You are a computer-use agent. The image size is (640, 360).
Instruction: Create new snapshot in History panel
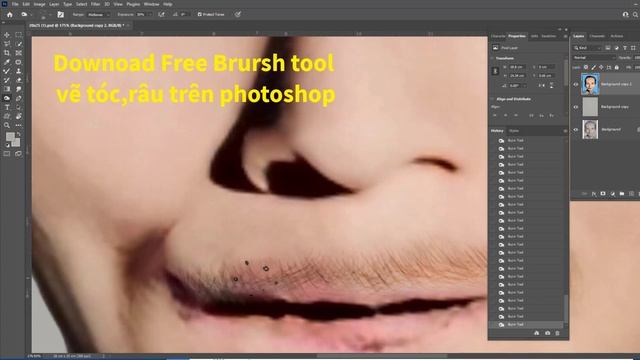pyautogui.click(x=547, y=333)
